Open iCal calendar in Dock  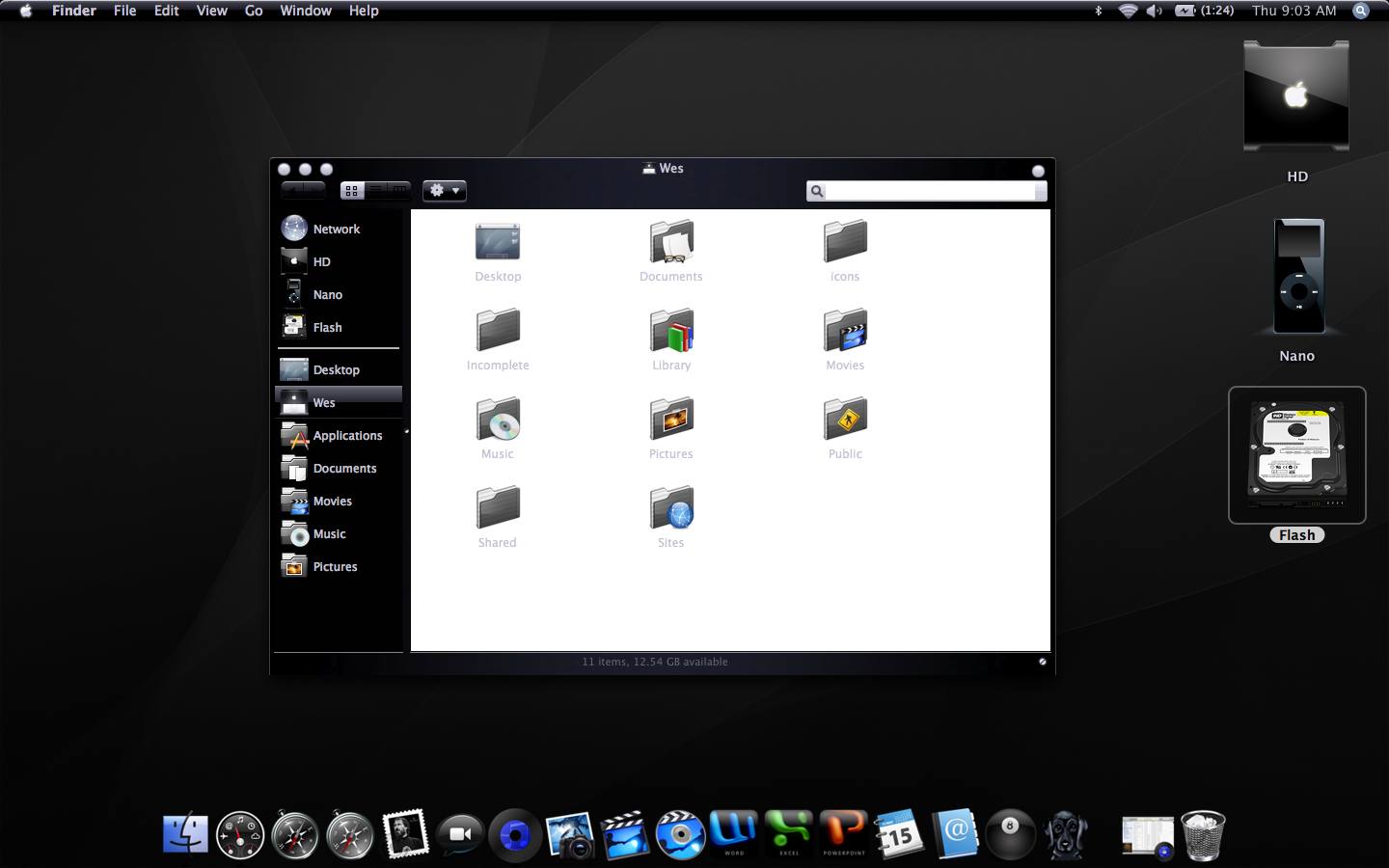[x=899, y=835]
